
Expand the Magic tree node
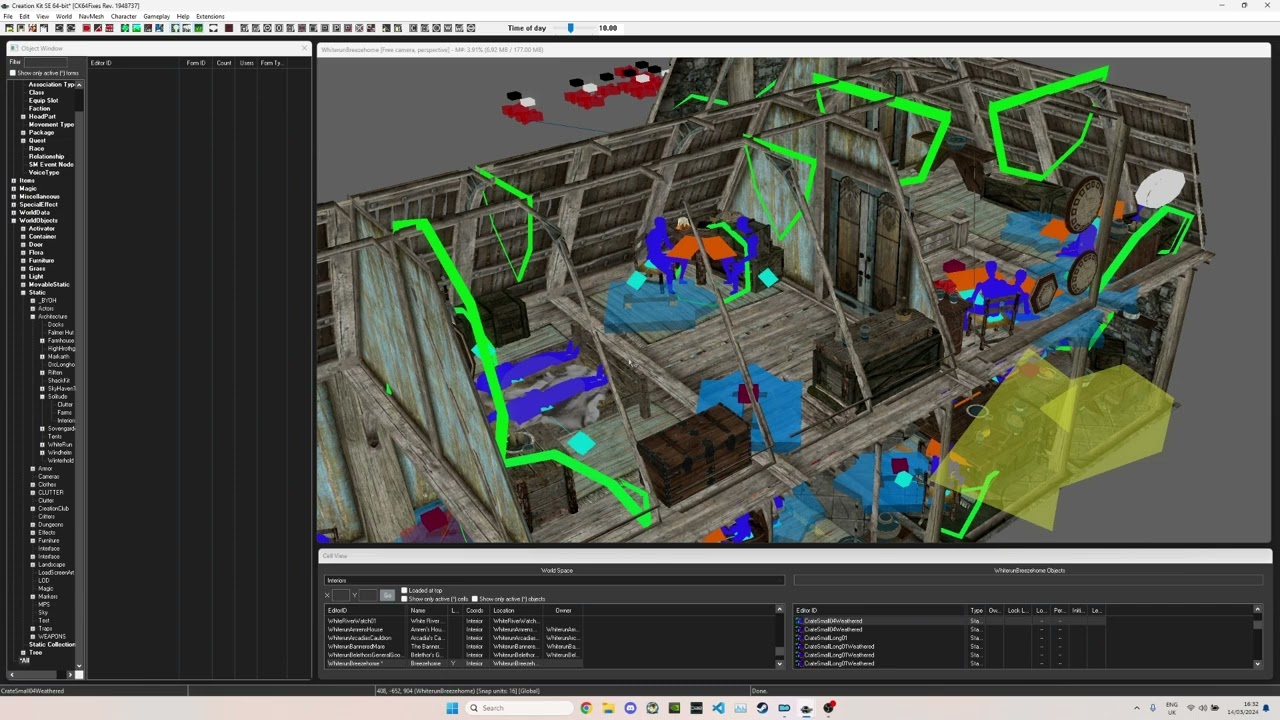pos(14,189)
